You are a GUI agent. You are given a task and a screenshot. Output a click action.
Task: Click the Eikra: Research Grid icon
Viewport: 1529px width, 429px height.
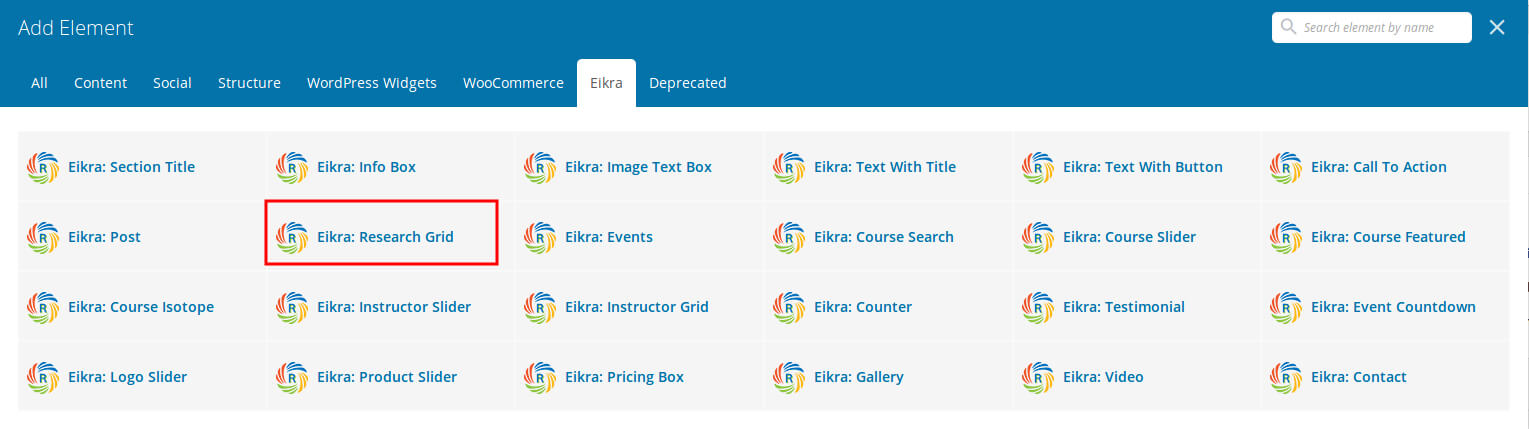292,237
